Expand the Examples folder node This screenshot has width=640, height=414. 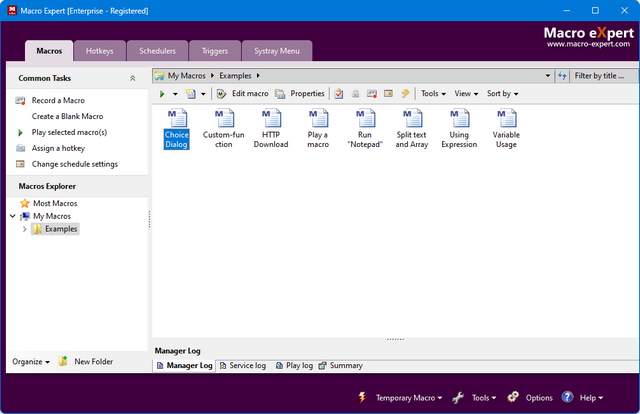pos(24,229)
